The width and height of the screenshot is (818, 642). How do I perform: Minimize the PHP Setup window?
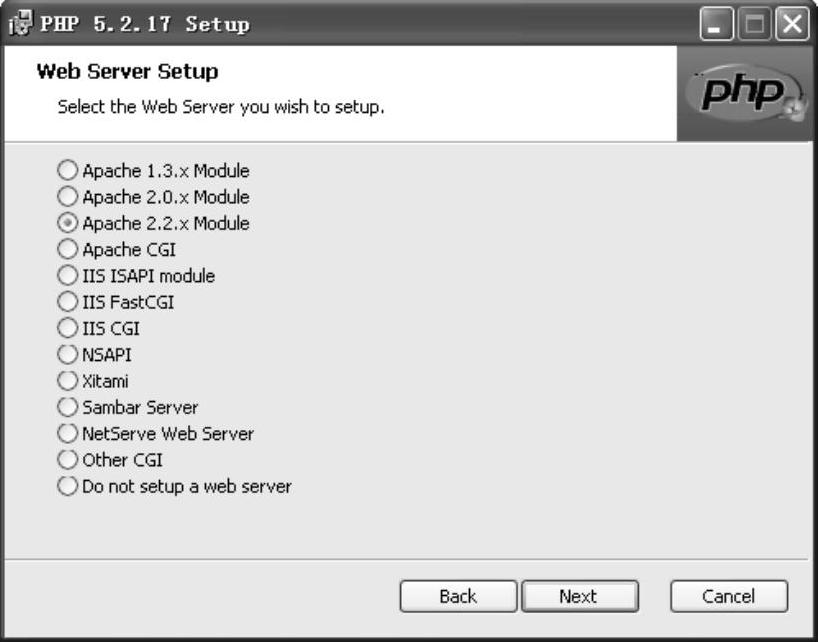tap(716, 24)
